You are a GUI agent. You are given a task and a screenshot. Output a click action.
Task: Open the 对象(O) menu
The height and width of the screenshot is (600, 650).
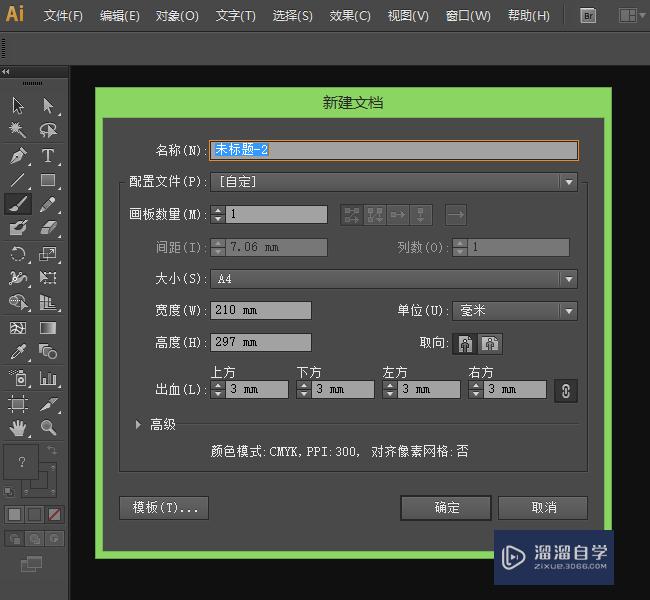177,16
